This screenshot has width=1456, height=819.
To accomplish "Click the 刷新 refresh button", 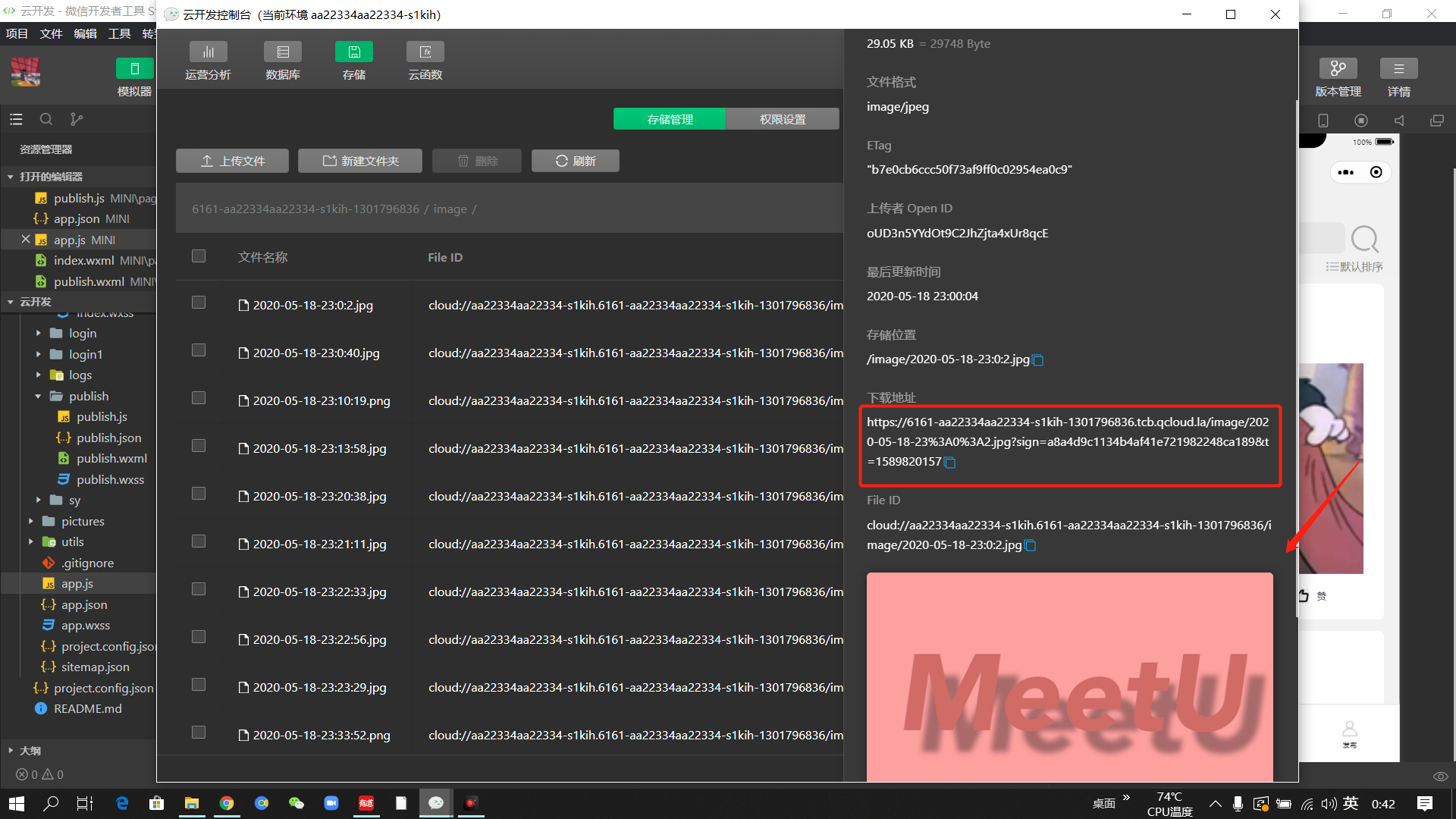I will tap(576, 161).
